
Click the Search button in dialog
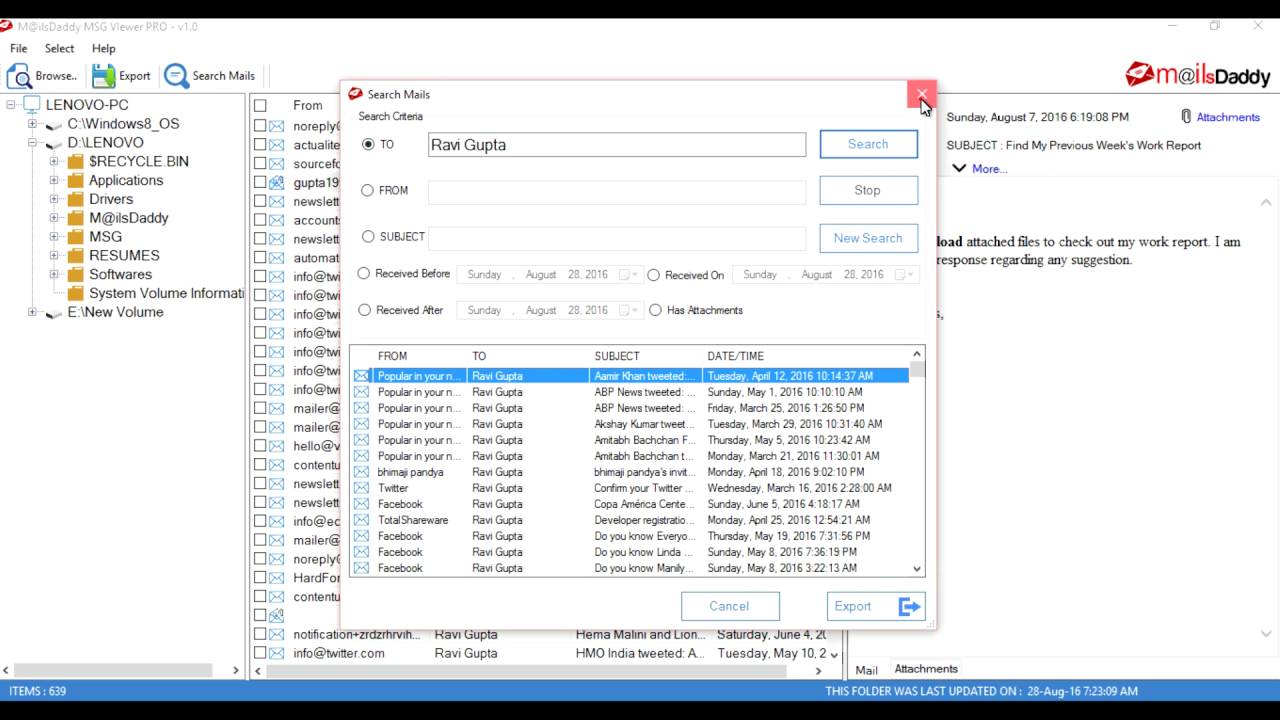coord(868,144)
